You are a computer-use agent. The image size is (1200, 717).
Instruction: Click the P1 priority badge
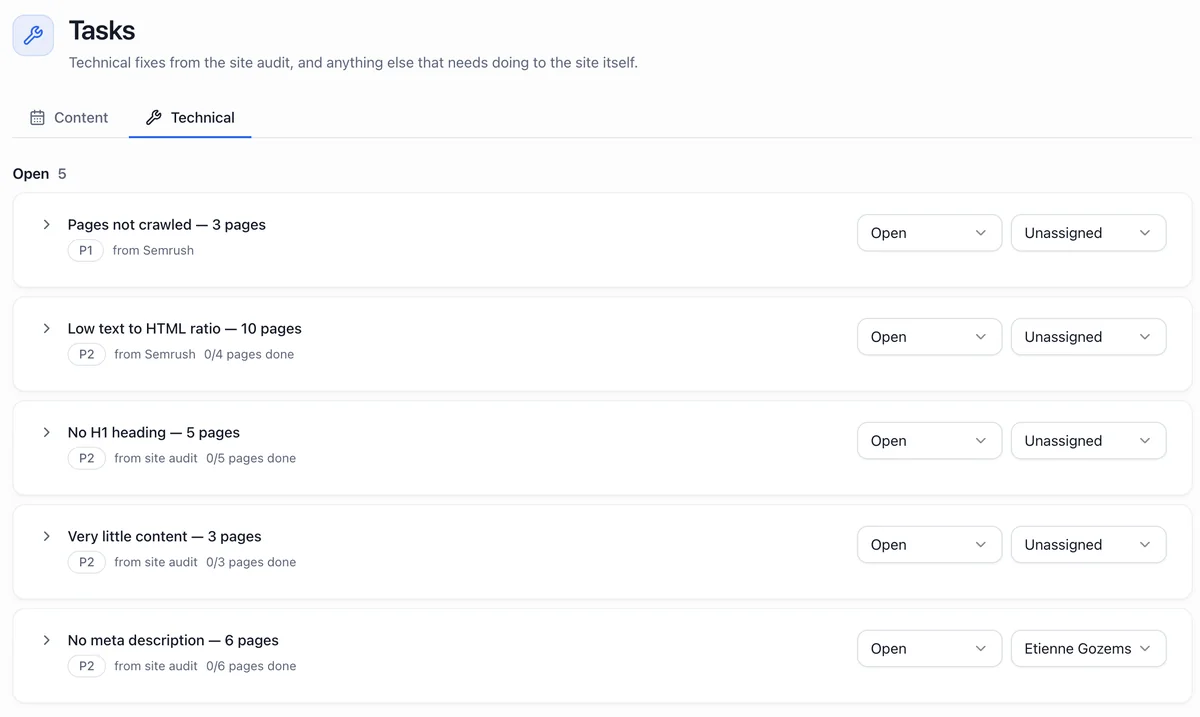[86, 250]
